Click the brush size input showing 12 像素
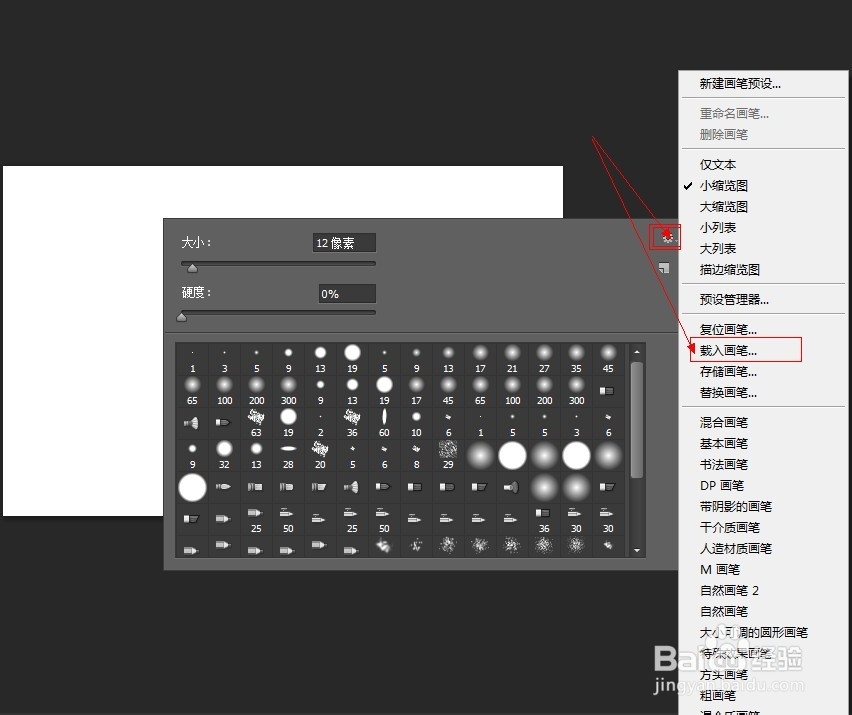The height and width of the screenshot is (715, 852). coord(343,242)
